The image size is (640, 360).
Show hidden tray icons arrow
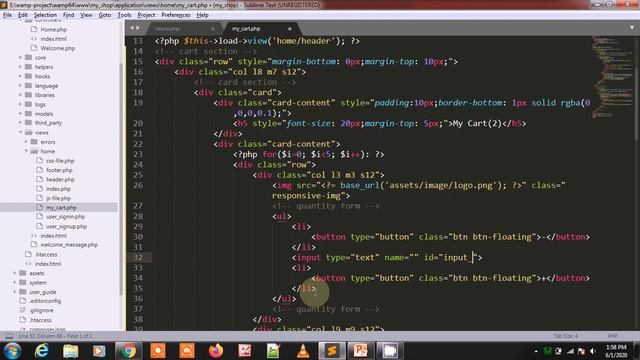pos(536,351)
